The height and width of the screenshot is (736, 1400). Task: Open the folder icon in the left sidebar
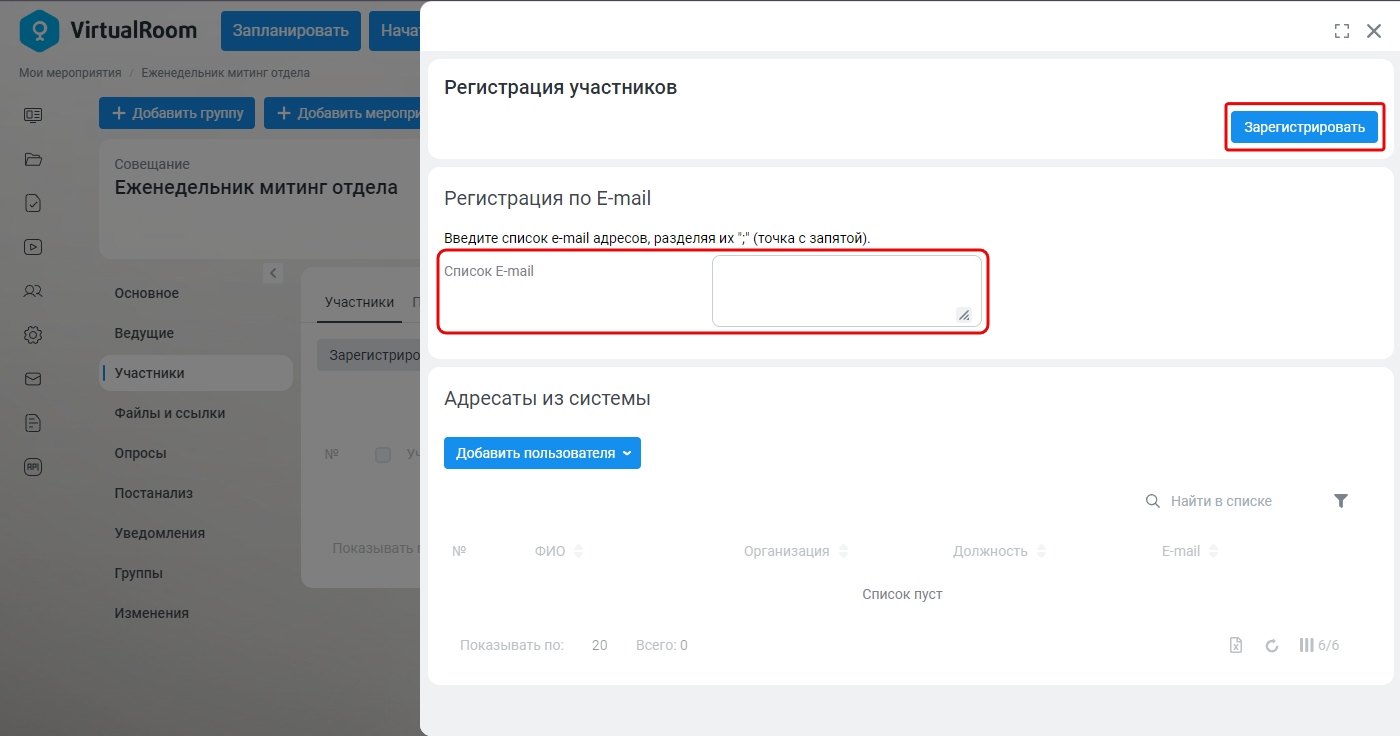click(x=33, y=159)
